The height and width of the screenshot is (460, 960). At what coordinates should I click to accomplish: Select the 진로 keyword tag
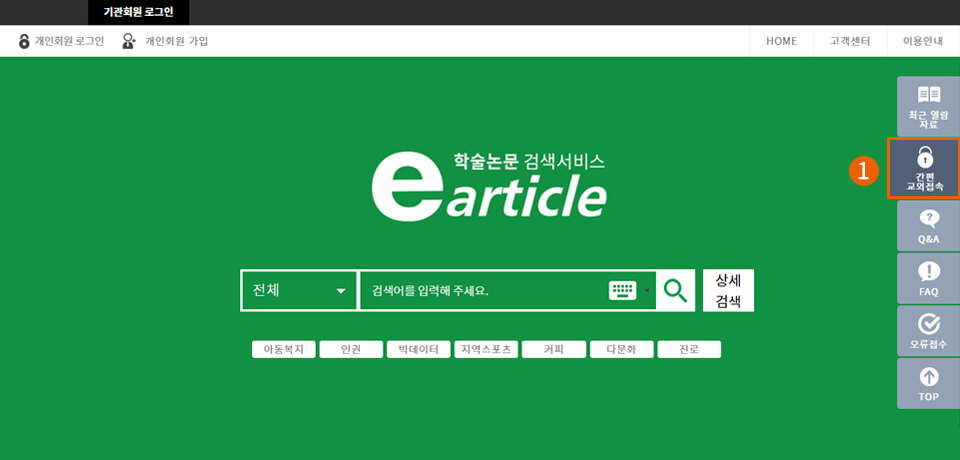tap(689, 350)
